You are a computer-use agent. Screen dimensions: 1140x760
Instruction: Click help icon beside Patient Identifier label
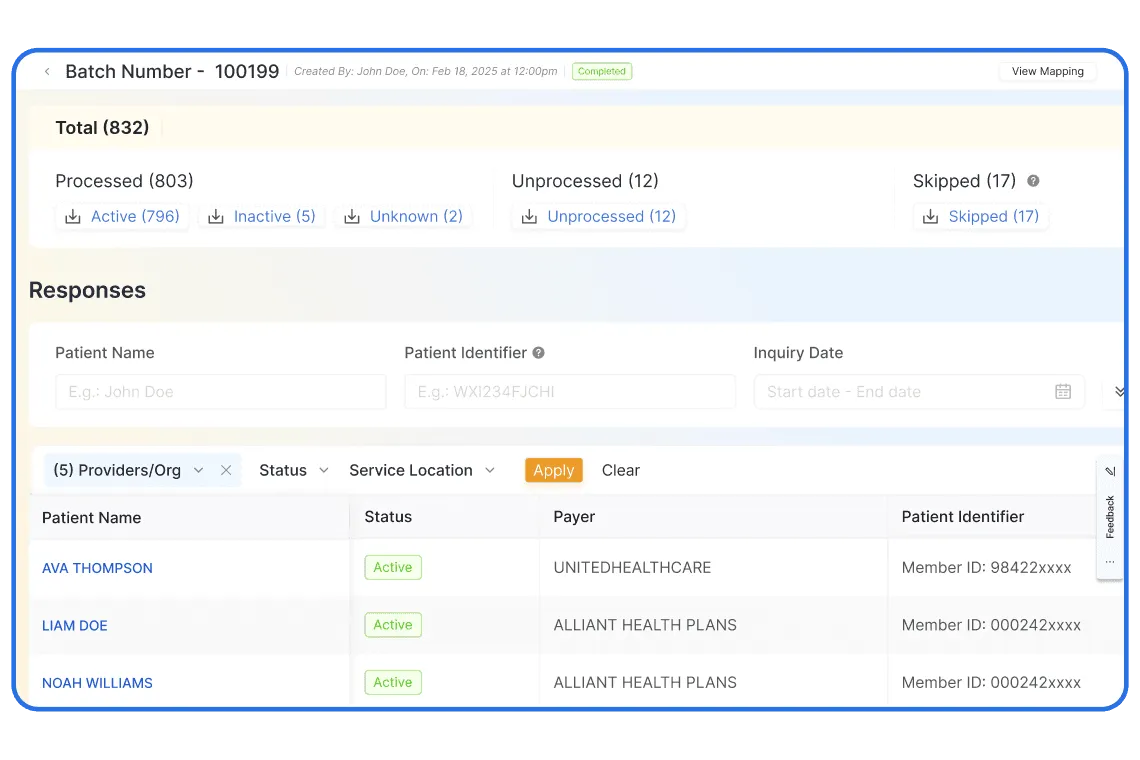538,353
